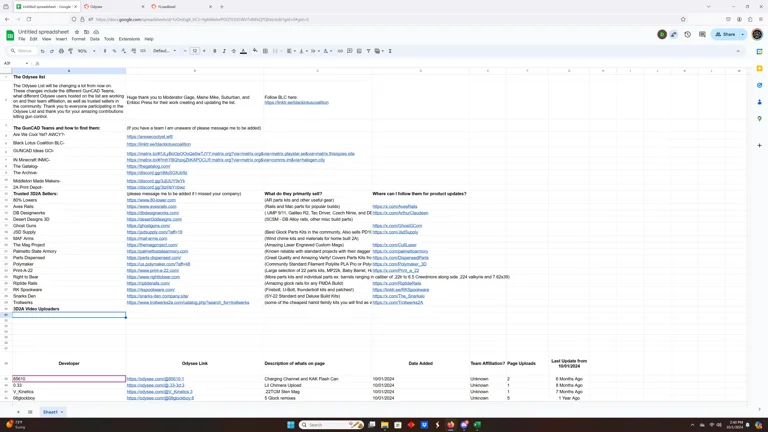Click the Print icon
This screenshot has width=768, height=432.
coord(61,51)
